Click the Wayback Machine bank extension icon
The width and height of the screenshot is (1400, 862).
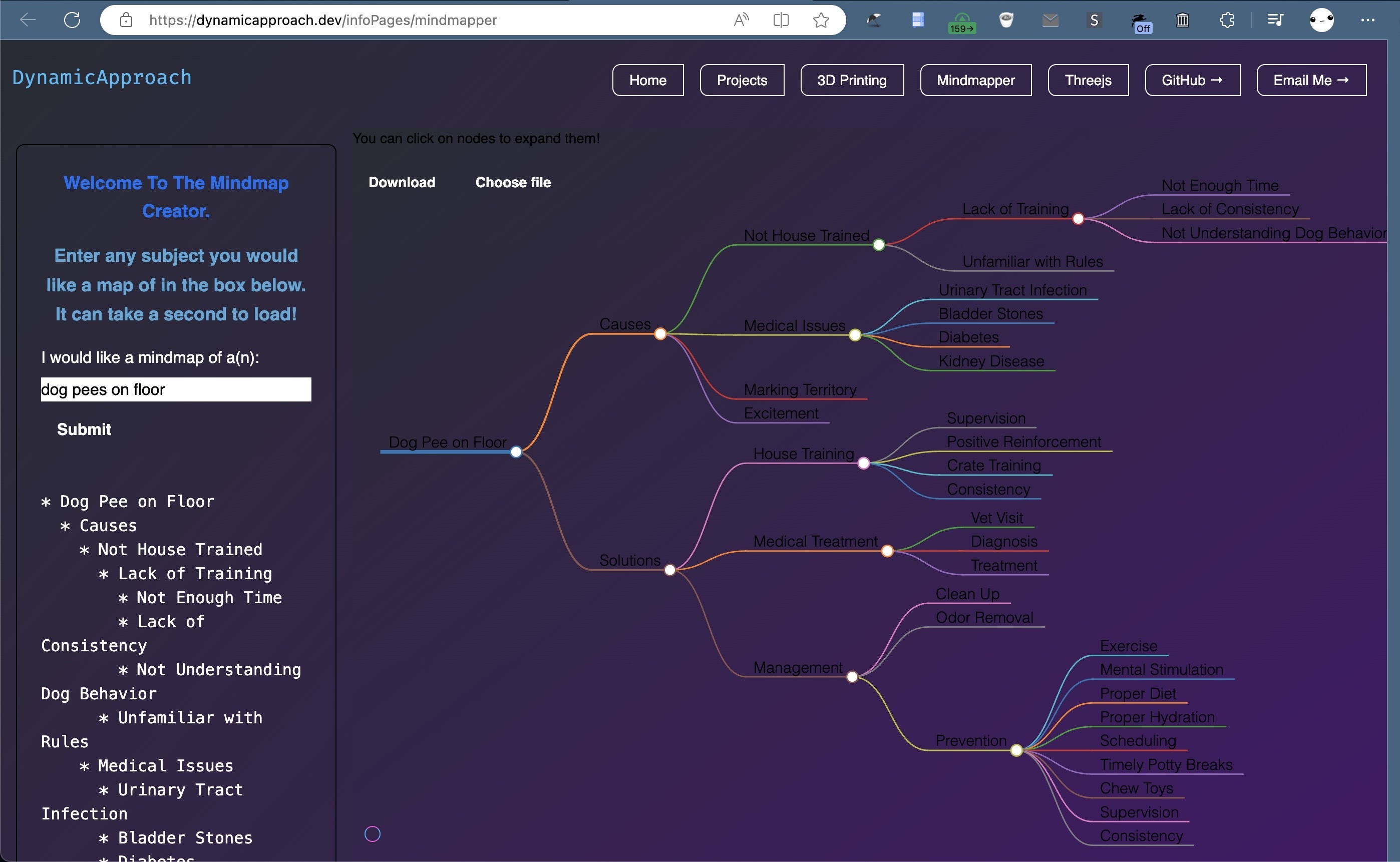point(1182,20)
